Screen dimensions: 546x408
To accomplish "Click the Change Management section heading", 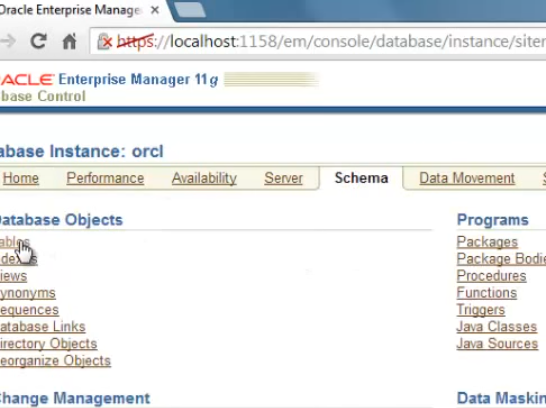I will point(75,399).
